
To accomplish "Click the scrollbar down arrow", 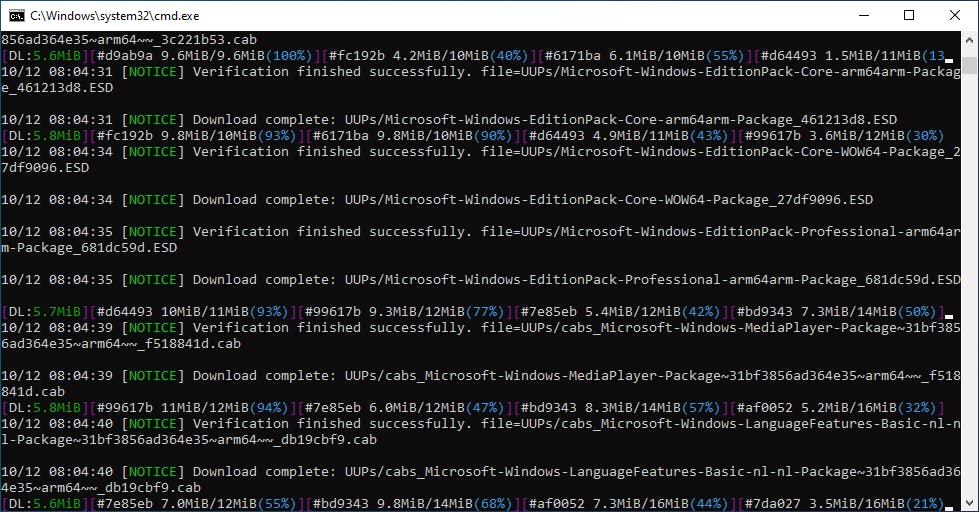I will click(x=970, y=503).
